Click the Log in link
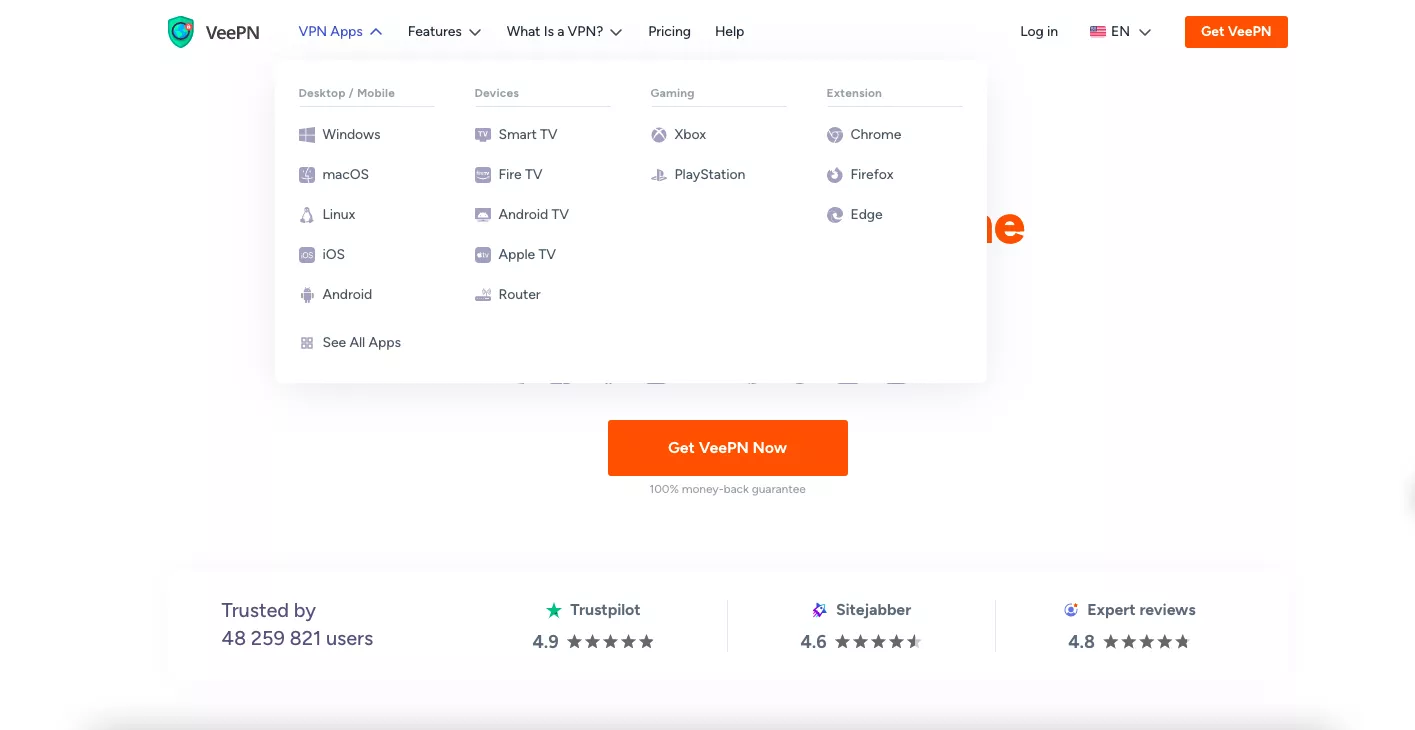Viewport: 1415px width, 730px height. click(x=1039, y=32)
